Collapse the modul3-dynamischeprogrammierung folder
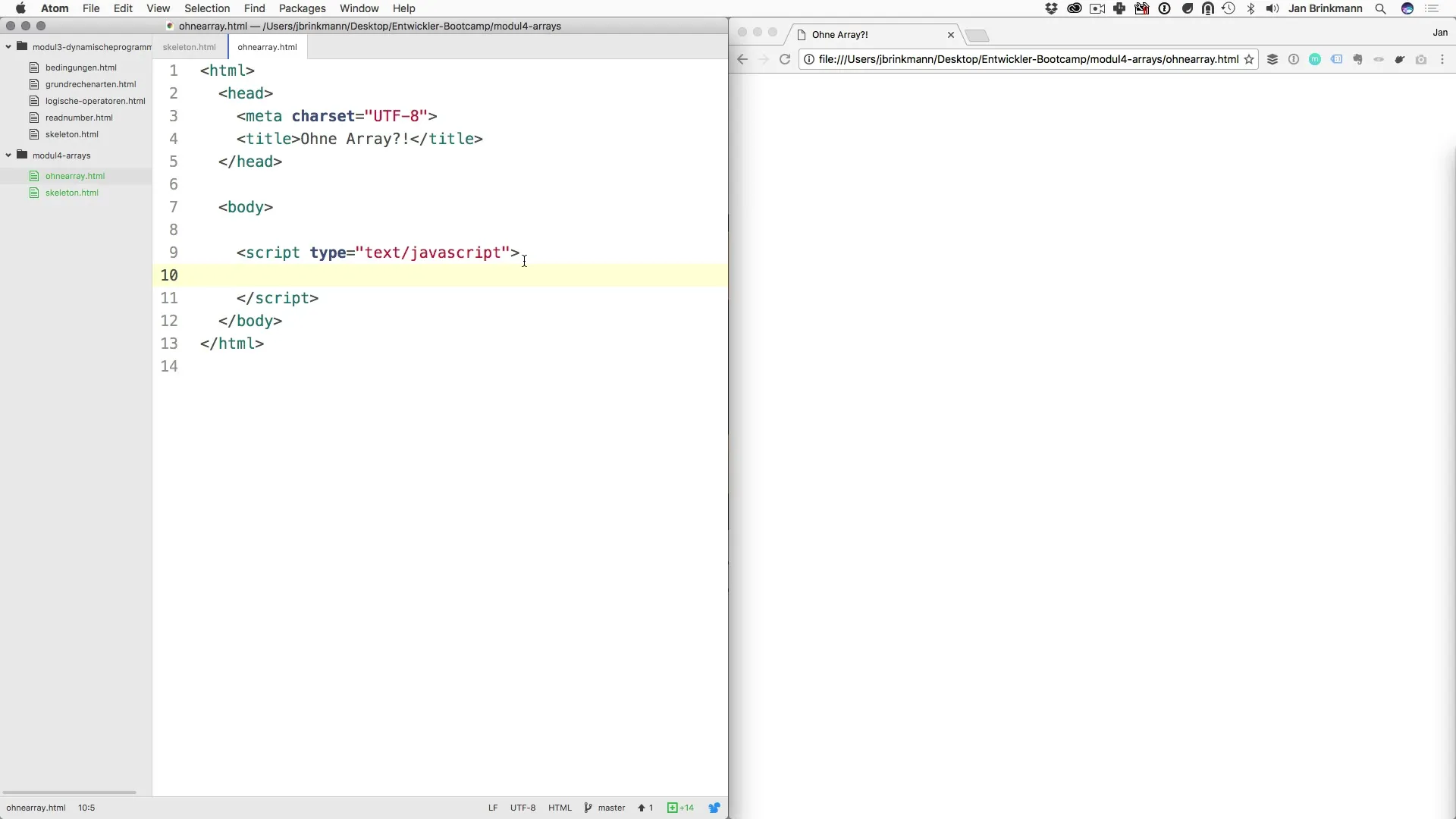Screen dimensions: 1456x819 [8, 47]
